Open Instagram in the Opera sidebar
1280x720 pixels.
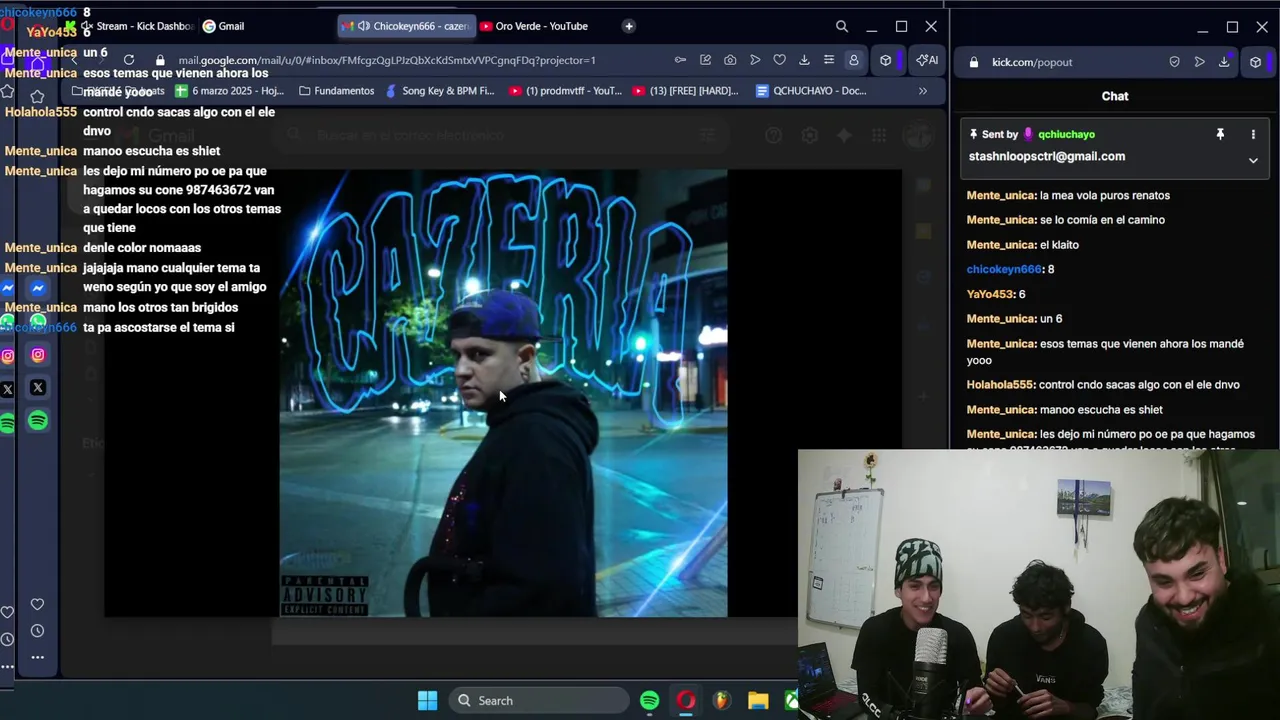(38, 355)
